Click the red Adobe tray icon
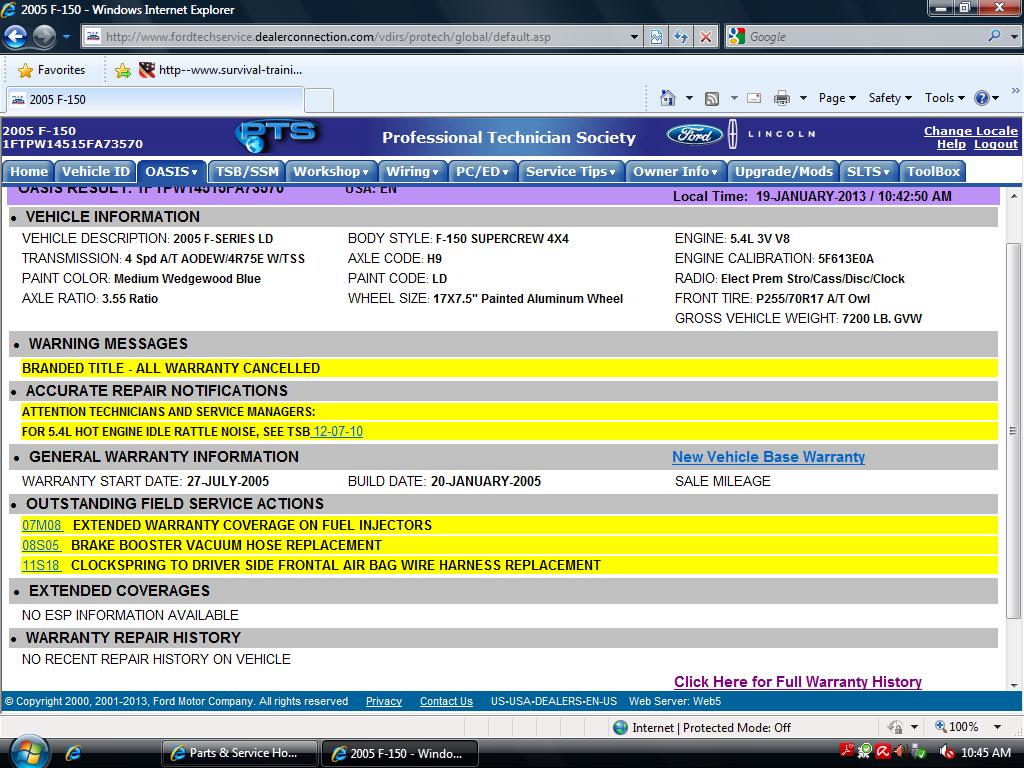 846,751
